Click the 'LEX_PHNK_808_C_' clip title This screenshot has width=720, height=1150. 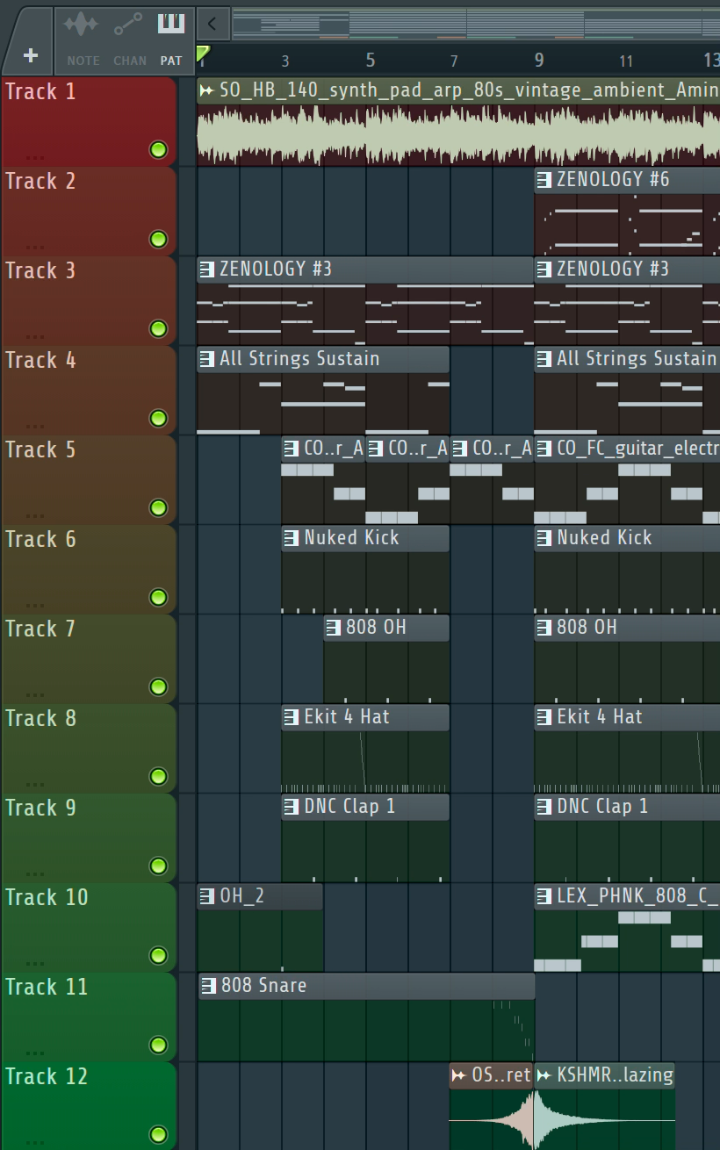coord(637,896)
